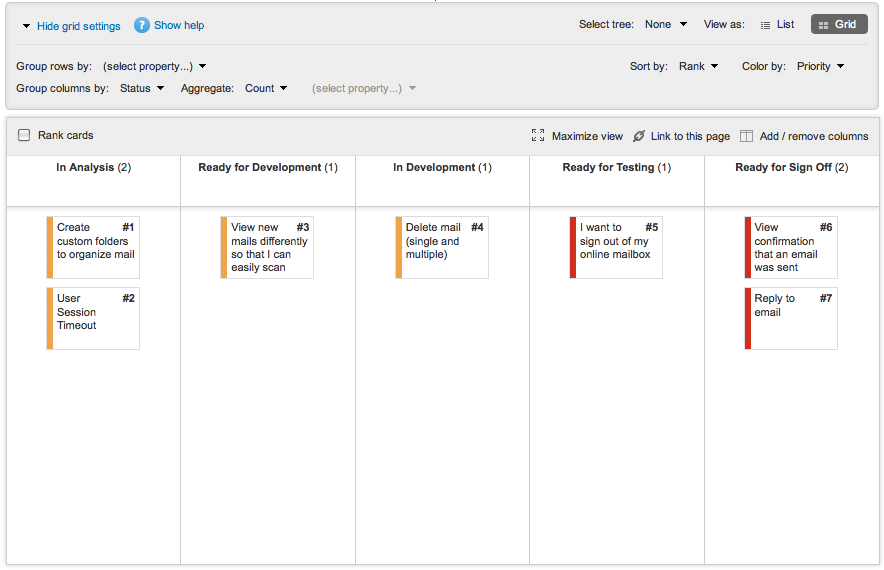
Task: Click the Link to this page icon
Action: pos(639,136)
